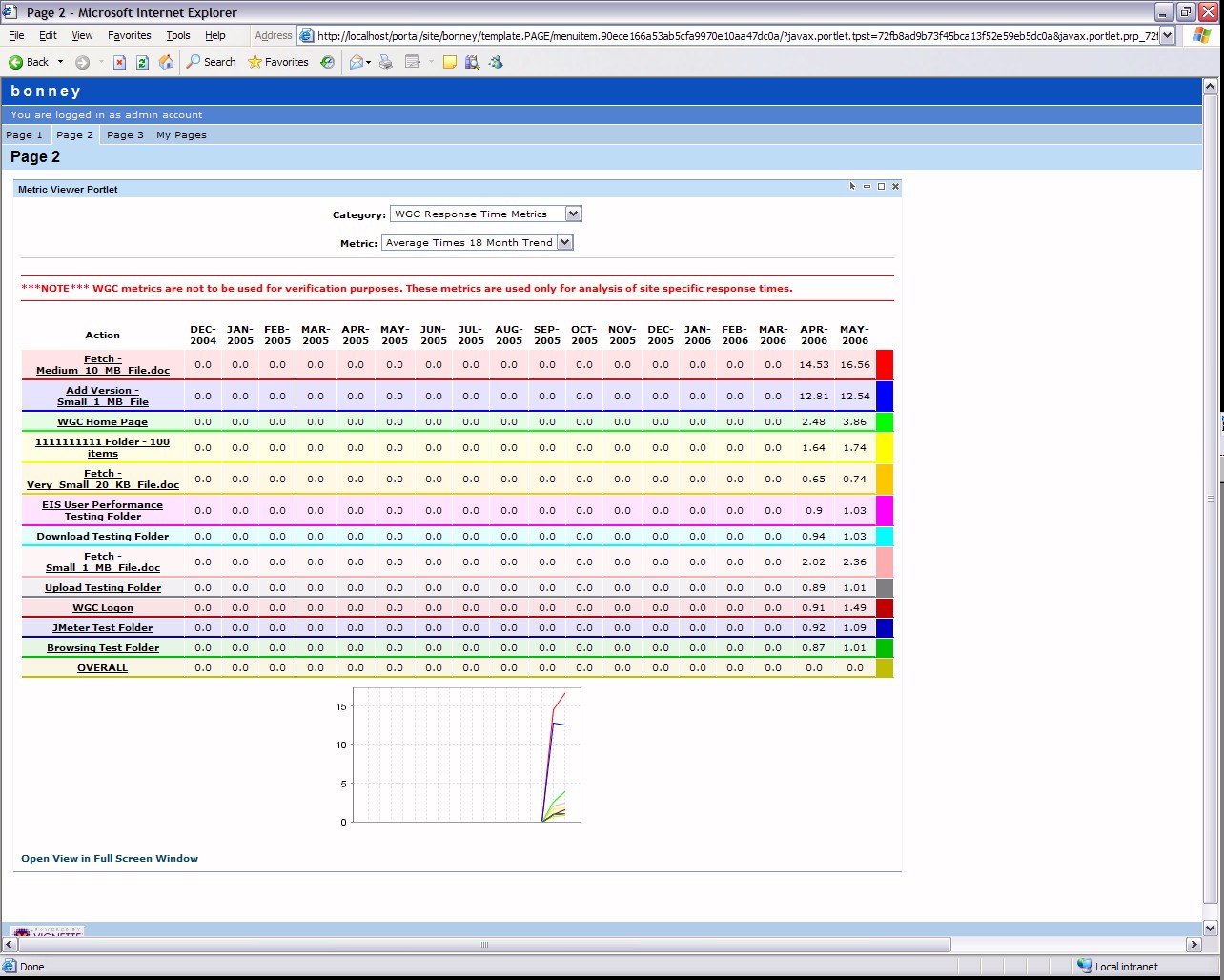Open the address bar URL dropdown

click(x=1167, y=36)
